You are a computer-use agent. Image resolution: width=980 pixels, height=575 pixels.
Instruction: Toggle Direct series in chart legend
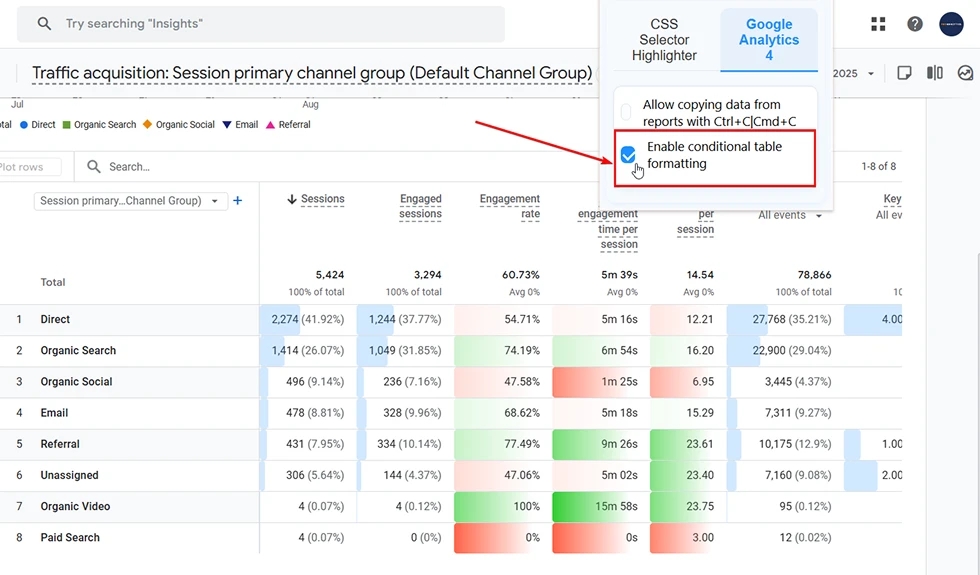coord(38,124)
